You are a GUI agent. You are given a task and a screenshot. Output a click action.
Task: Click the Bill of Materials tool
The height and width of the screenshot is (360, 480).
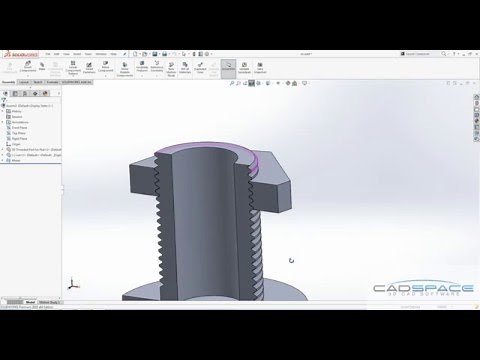(x=185, y=68)
